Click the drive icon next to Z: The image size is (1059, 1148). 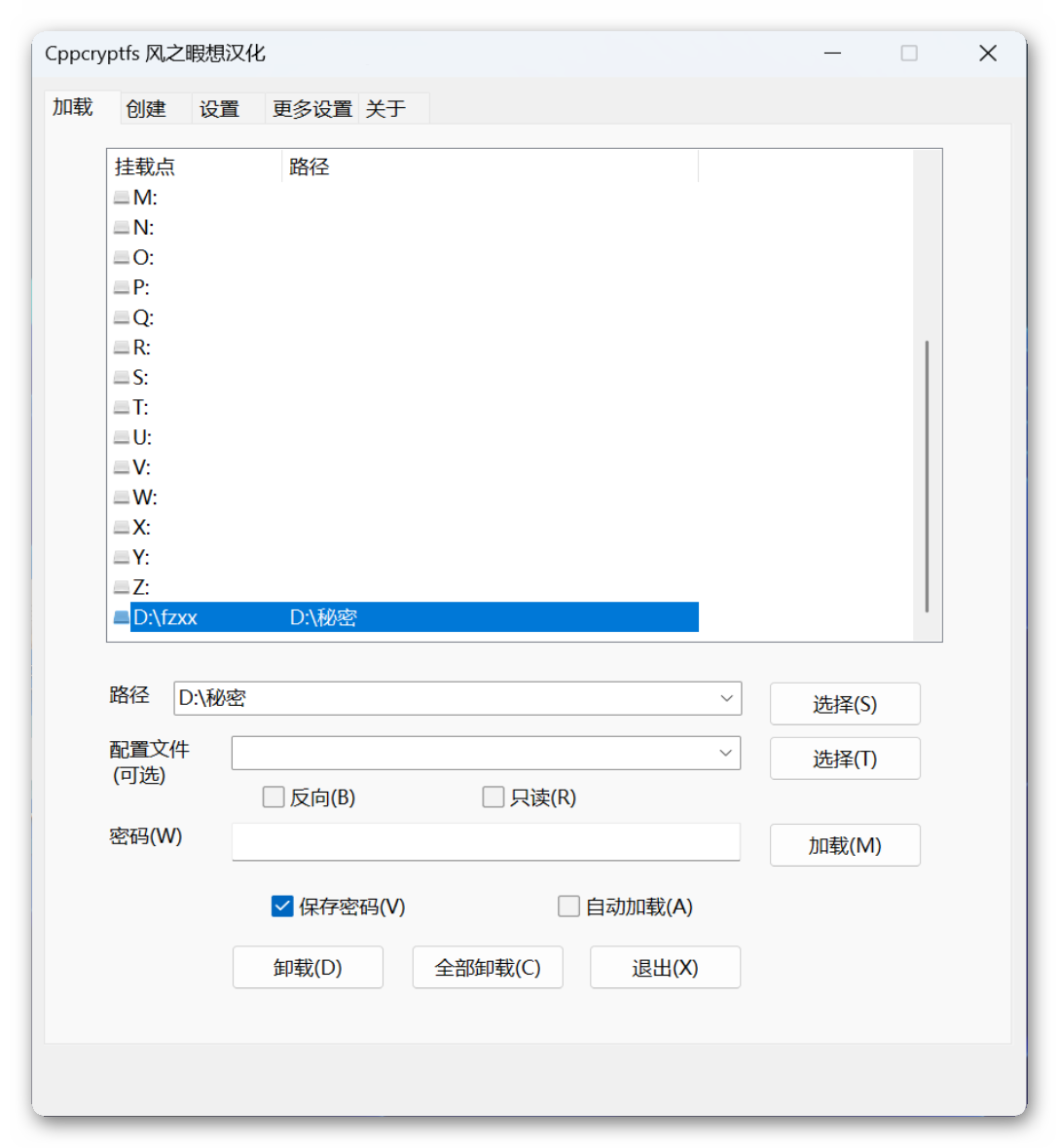pyautogui.click(x=122, y=588)
